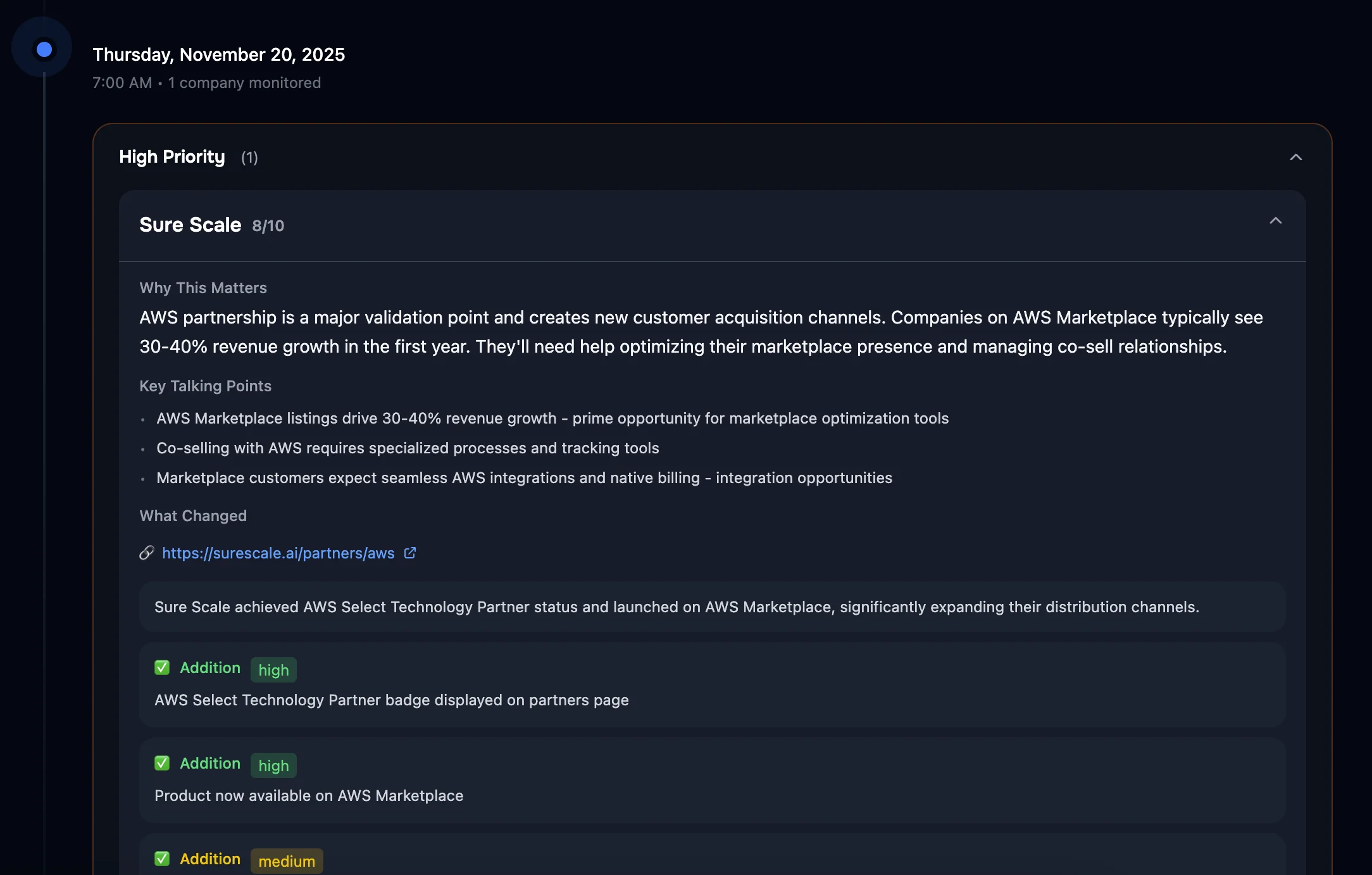1372x875 pixels.
Task: Expand the bottom Addition entry marked medium
Action: [x=209, y=859]
